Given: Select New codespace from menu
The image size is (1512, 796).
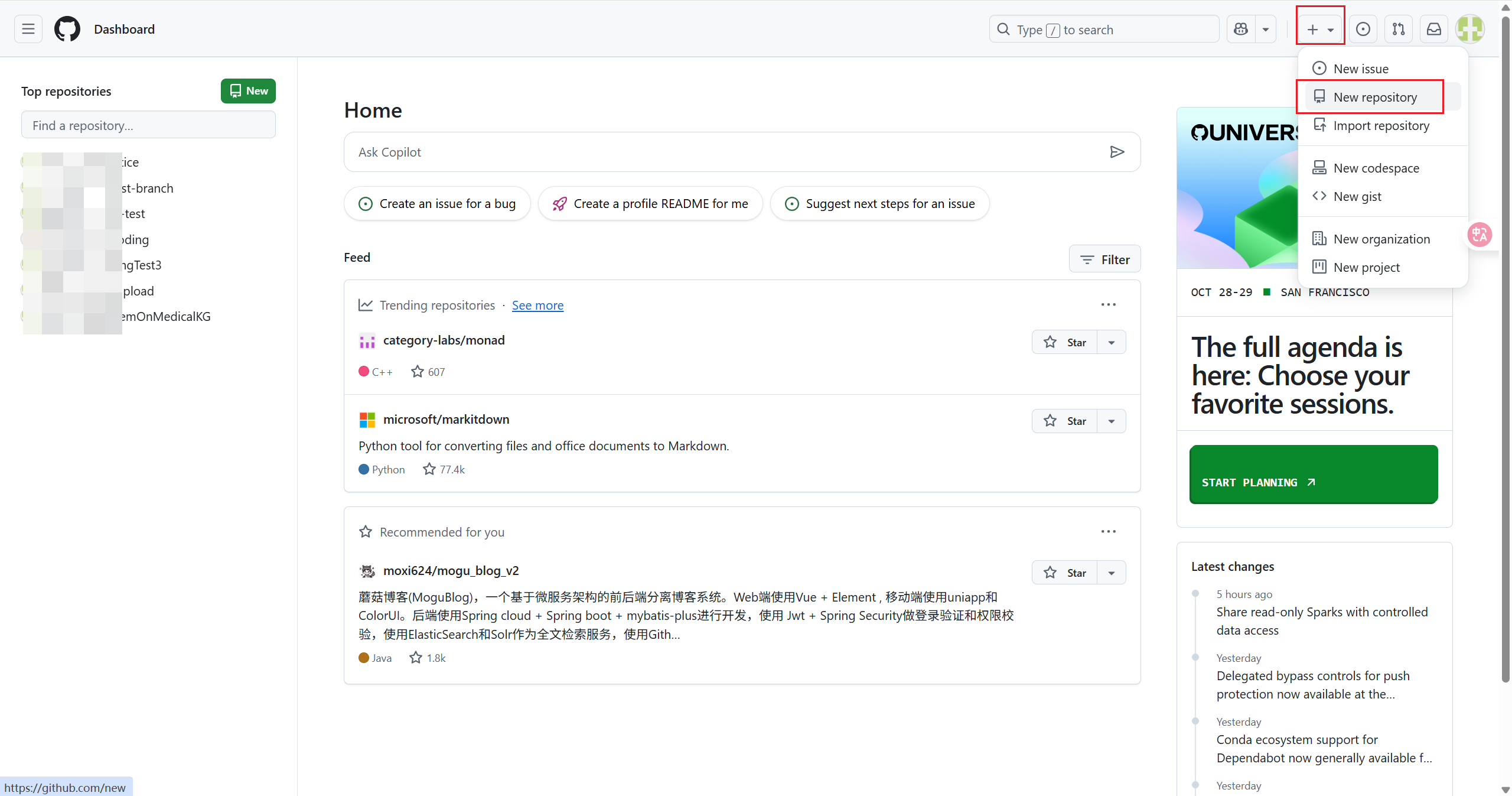Looking at the screenshot, I should pyautogui.click(x=1382, y=168).
